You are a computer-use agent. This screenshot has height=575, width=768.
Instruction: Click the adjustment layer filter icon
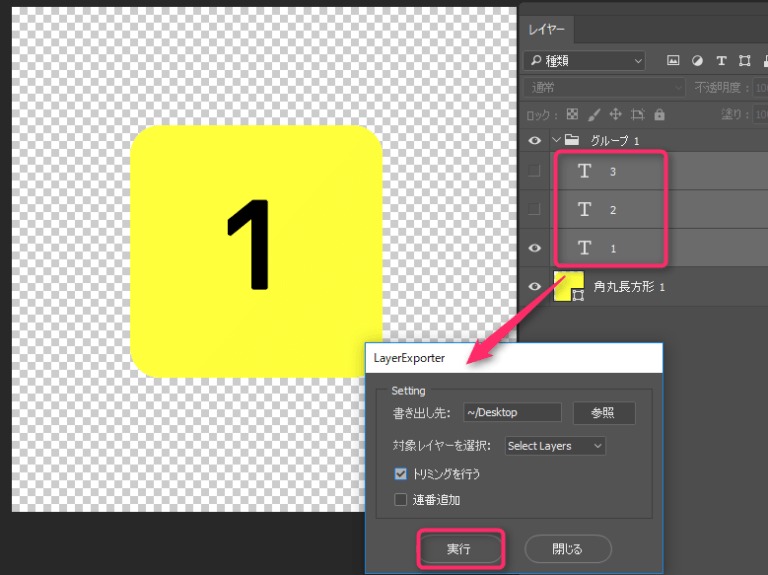[x=697, y=61]
